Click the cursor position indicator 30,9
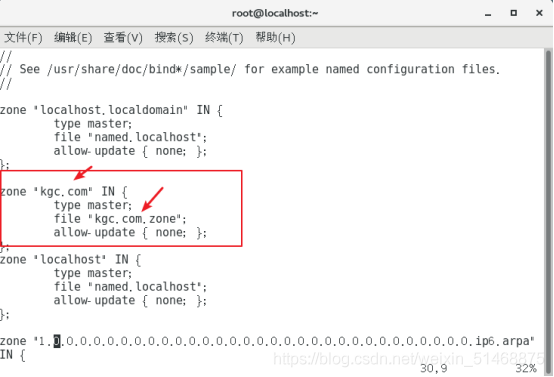 tap(434, 369)
